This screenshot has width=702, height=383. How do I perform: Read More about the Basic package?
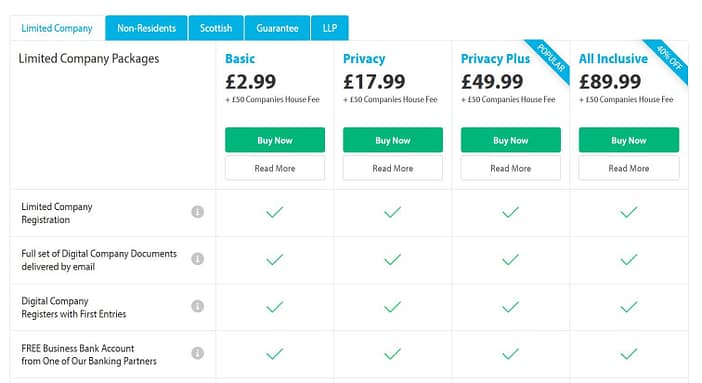(x=275, y=168)
